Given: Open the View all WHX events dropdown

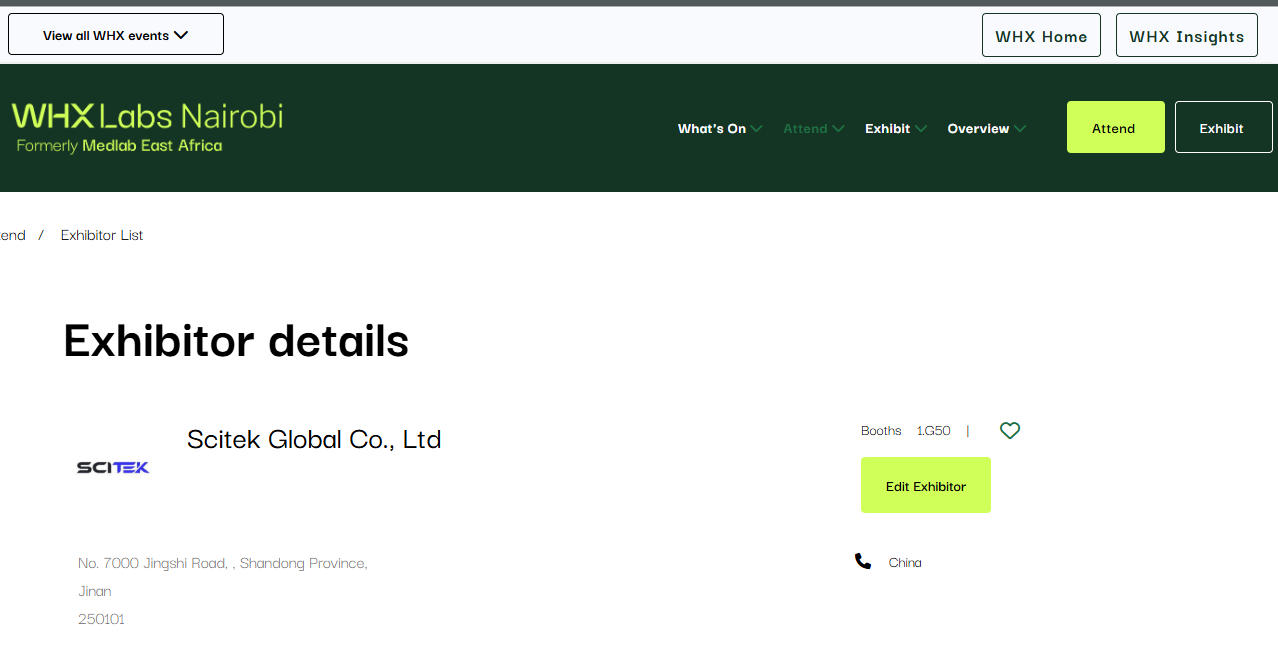Looking at the screenshot, I should pyautogui.click(x=115, y=35).
